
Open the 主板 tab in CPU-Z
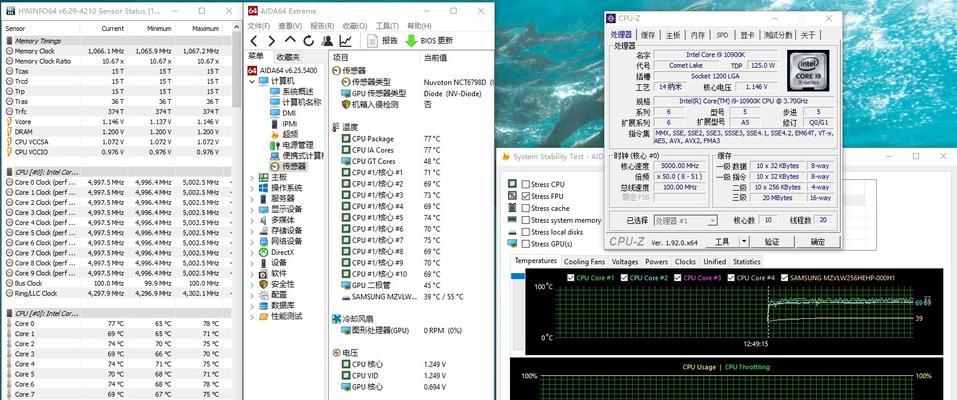tap(673, 35)
